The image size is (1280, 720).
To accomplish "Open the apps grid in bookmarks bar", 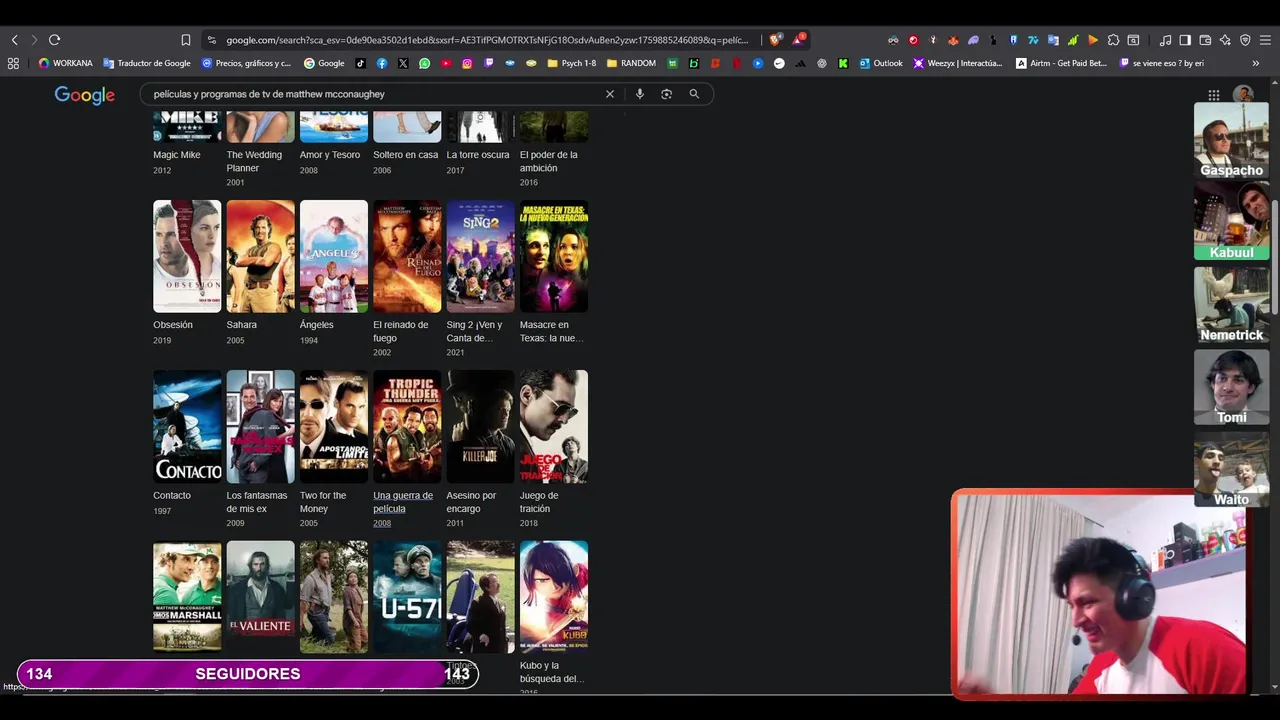I will click(x=13, y=63).
